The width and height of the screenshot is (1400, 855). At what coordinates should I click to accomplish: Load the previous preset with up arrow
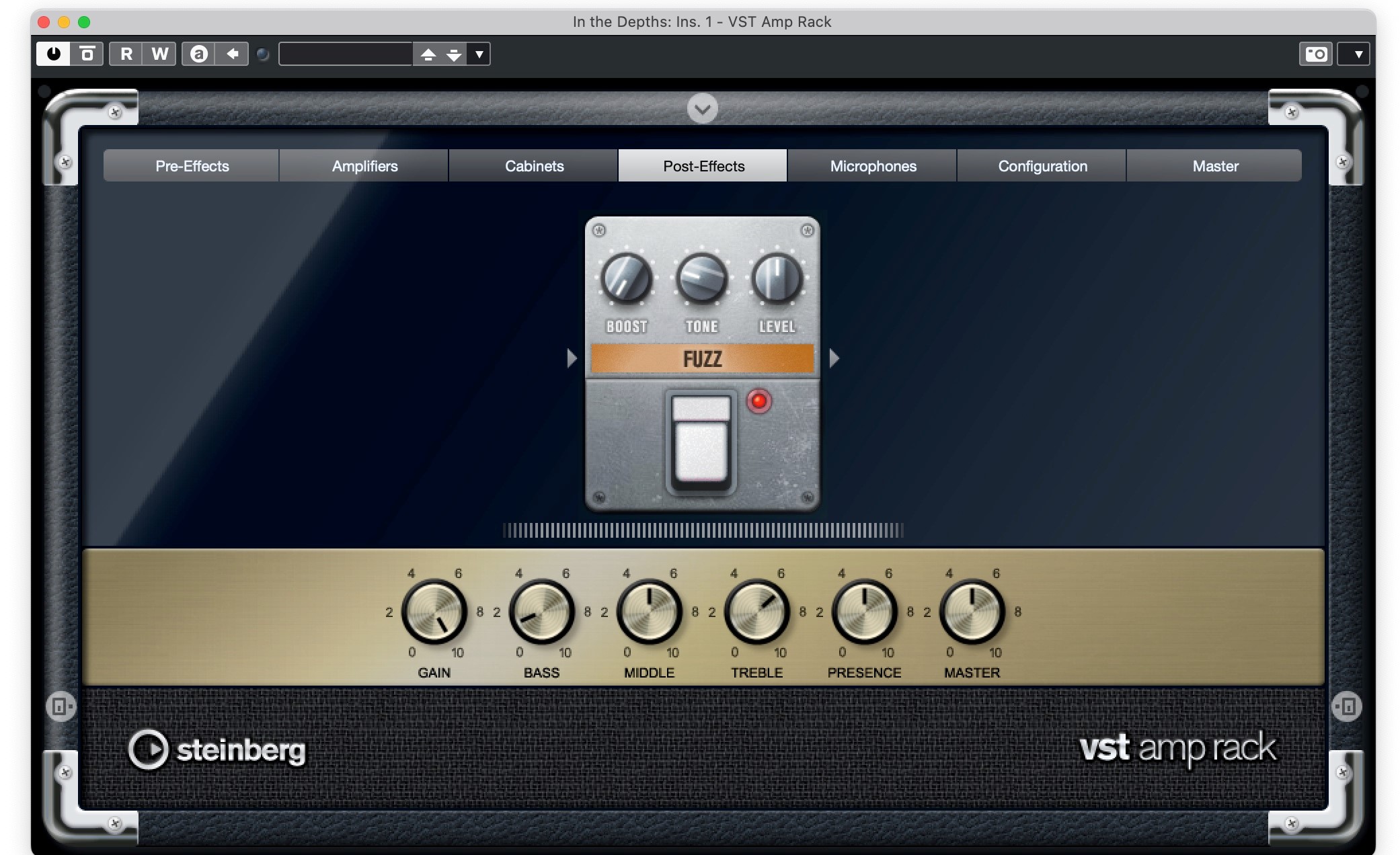pyautogui.click(x=428, y=54)
